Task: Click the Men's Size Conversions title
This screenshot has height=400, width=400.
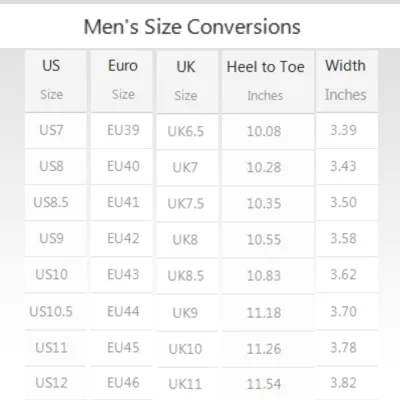Action: coord(192,27)
